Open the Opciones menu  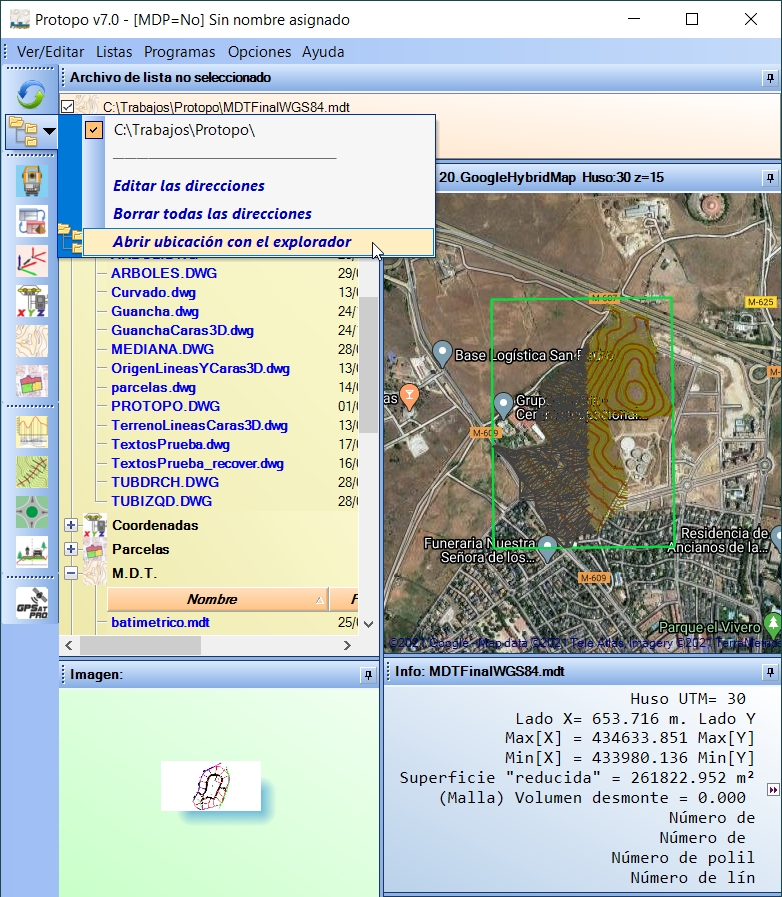(259, 52)
